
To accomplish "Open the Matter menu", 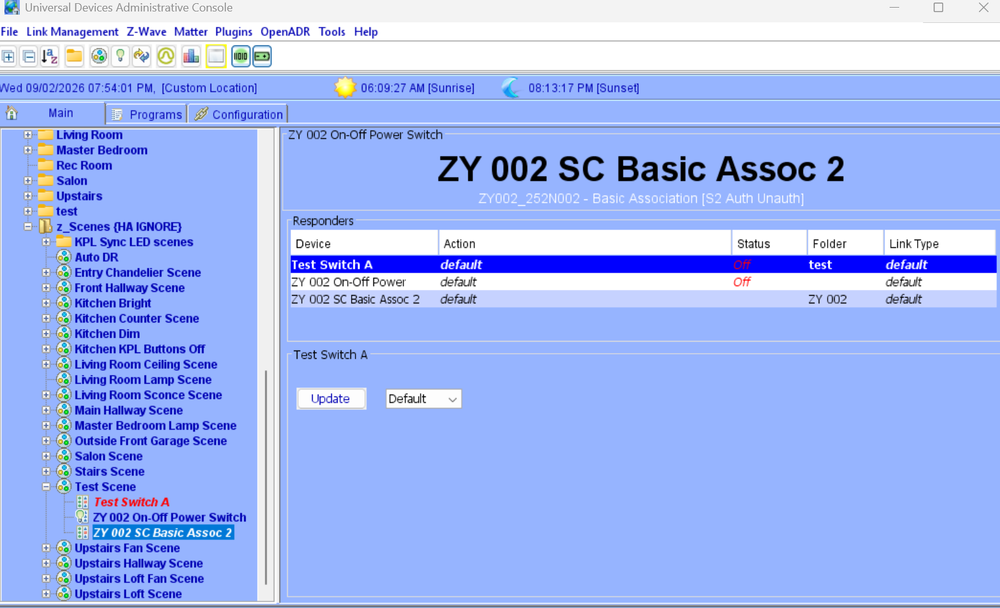I will click(191, 32).
